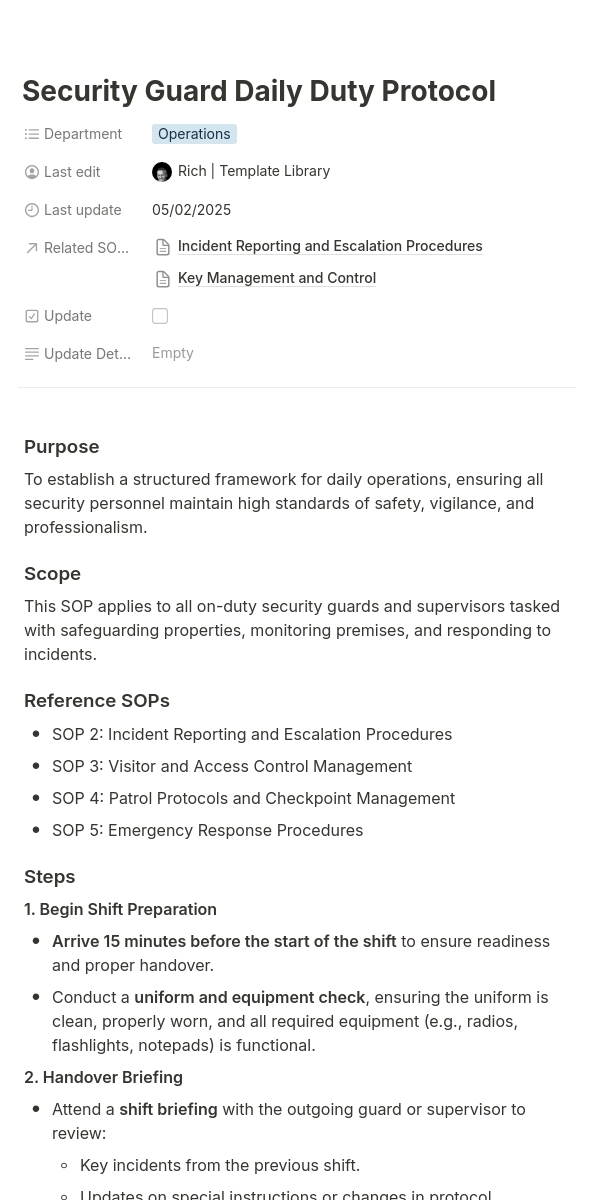Click the Update checkbox property icon

click(32, 316)
